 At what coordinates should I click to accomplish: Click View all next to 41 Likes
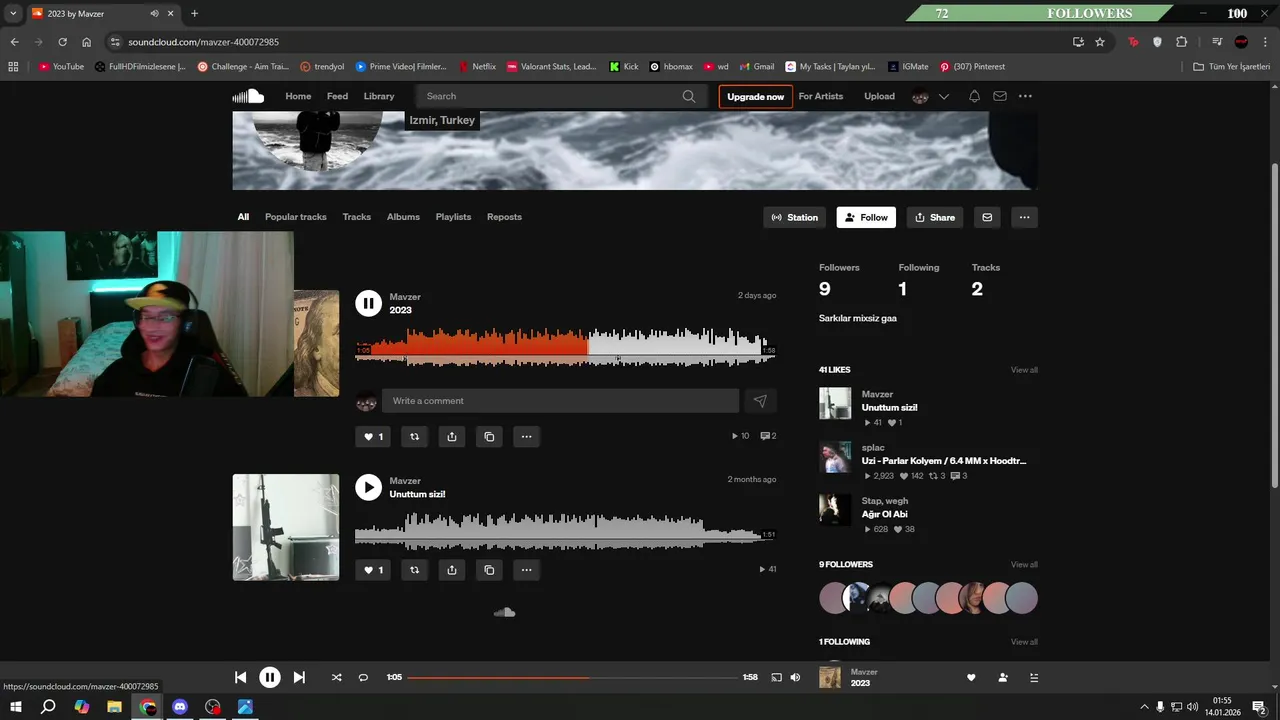1024,370
